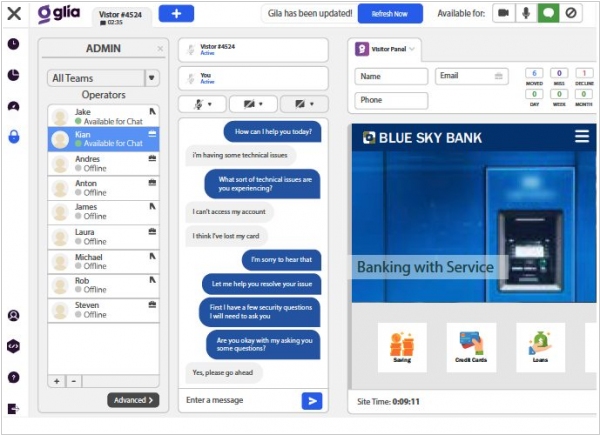Switch to Visitor #4524 tab
This screenshot has width=600, height=435.
click(121, 18)
